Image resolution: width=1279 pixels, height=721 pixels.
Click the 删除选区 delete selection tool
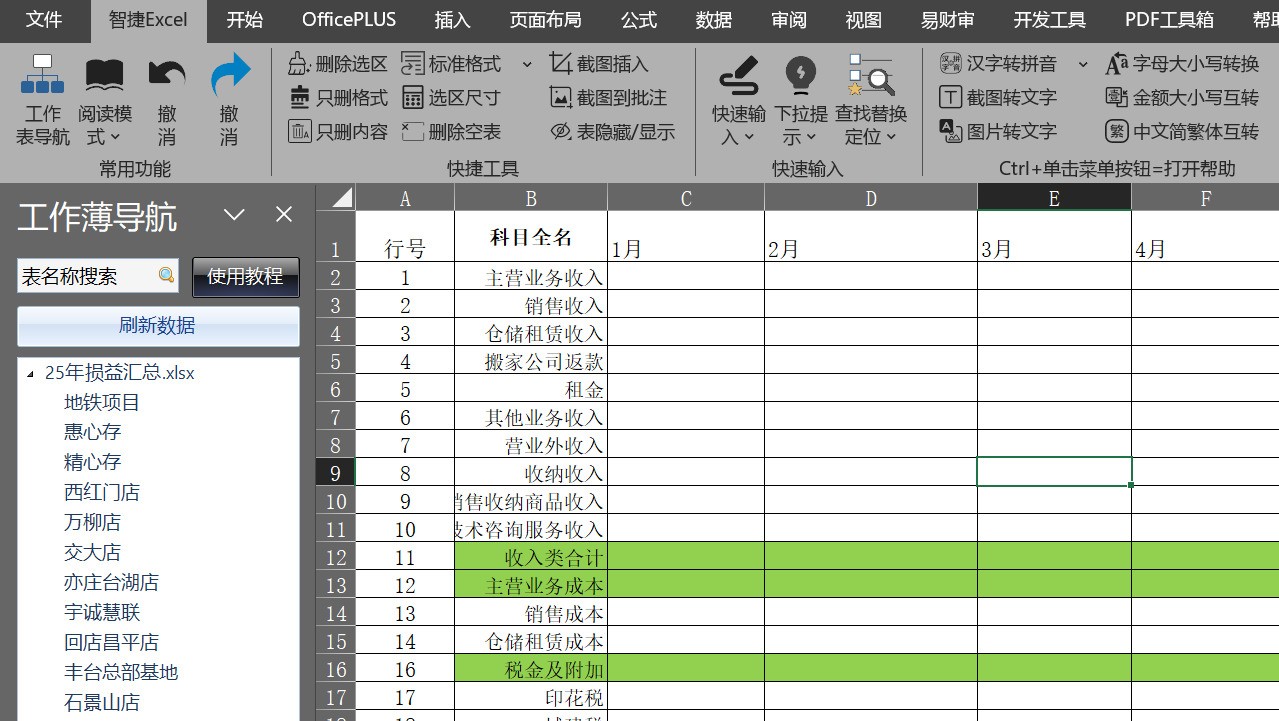(338, 64)
